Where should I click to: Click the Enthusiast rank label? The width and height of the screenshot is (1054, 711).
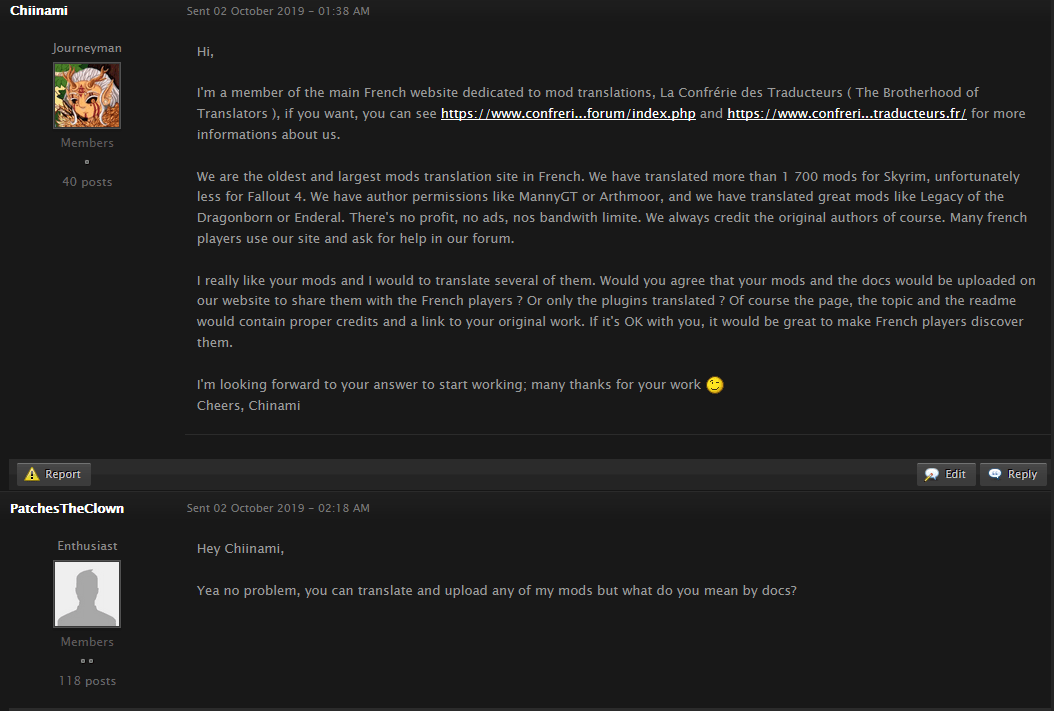[87, 546]
